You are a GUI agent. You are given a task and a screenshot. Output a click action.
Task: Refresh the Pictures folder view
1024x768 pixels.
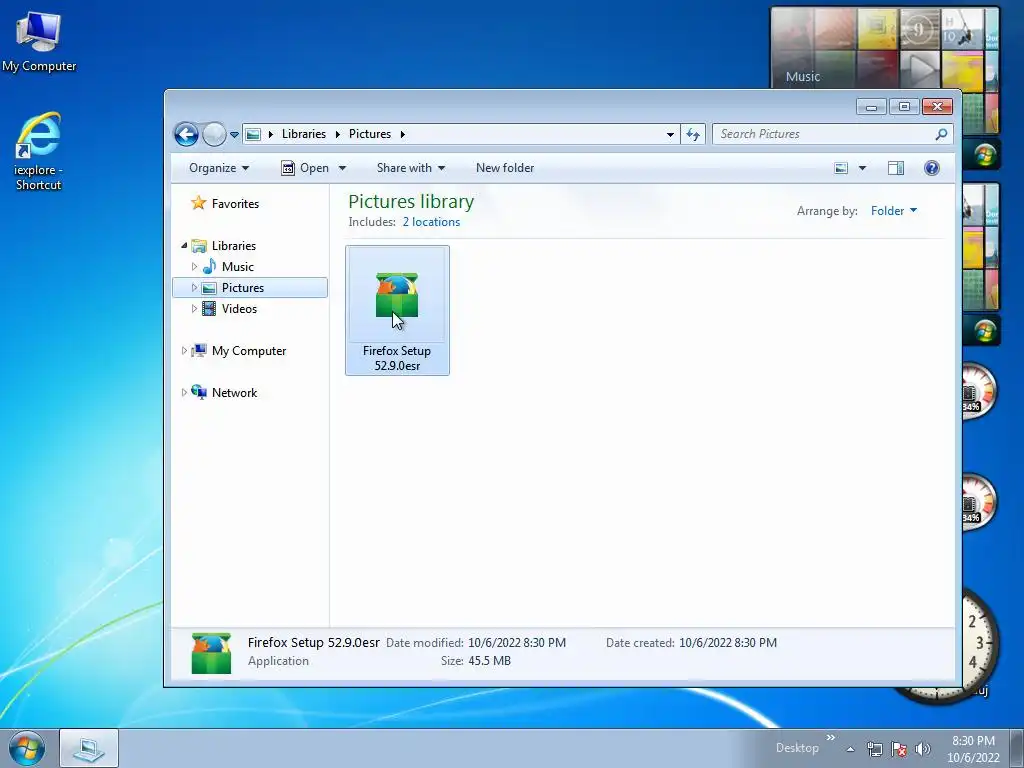693,135
